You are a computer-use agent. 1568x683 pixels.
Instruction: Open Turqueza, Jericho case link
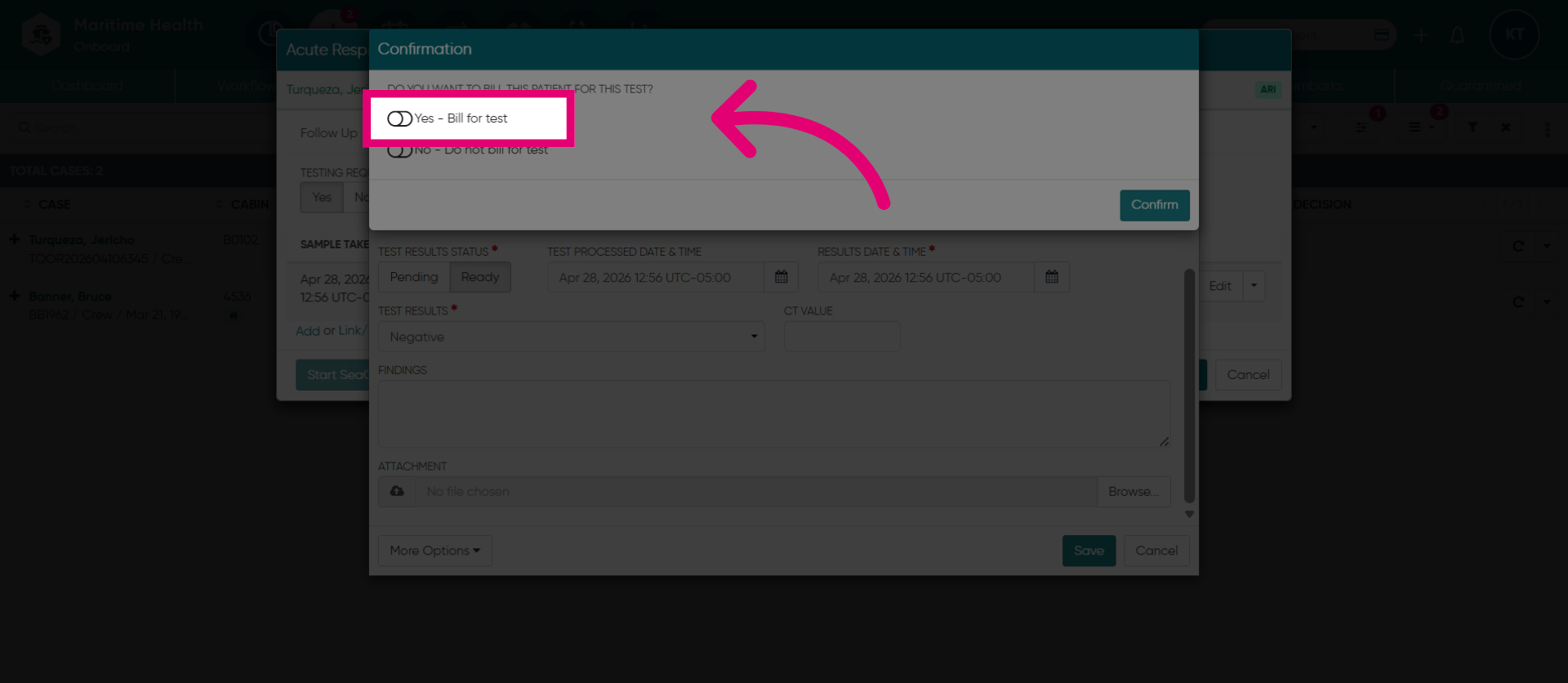82,239
